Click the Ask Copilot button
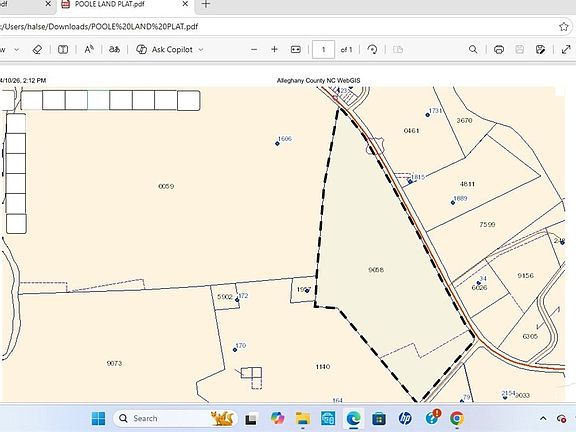 (165, 49)
